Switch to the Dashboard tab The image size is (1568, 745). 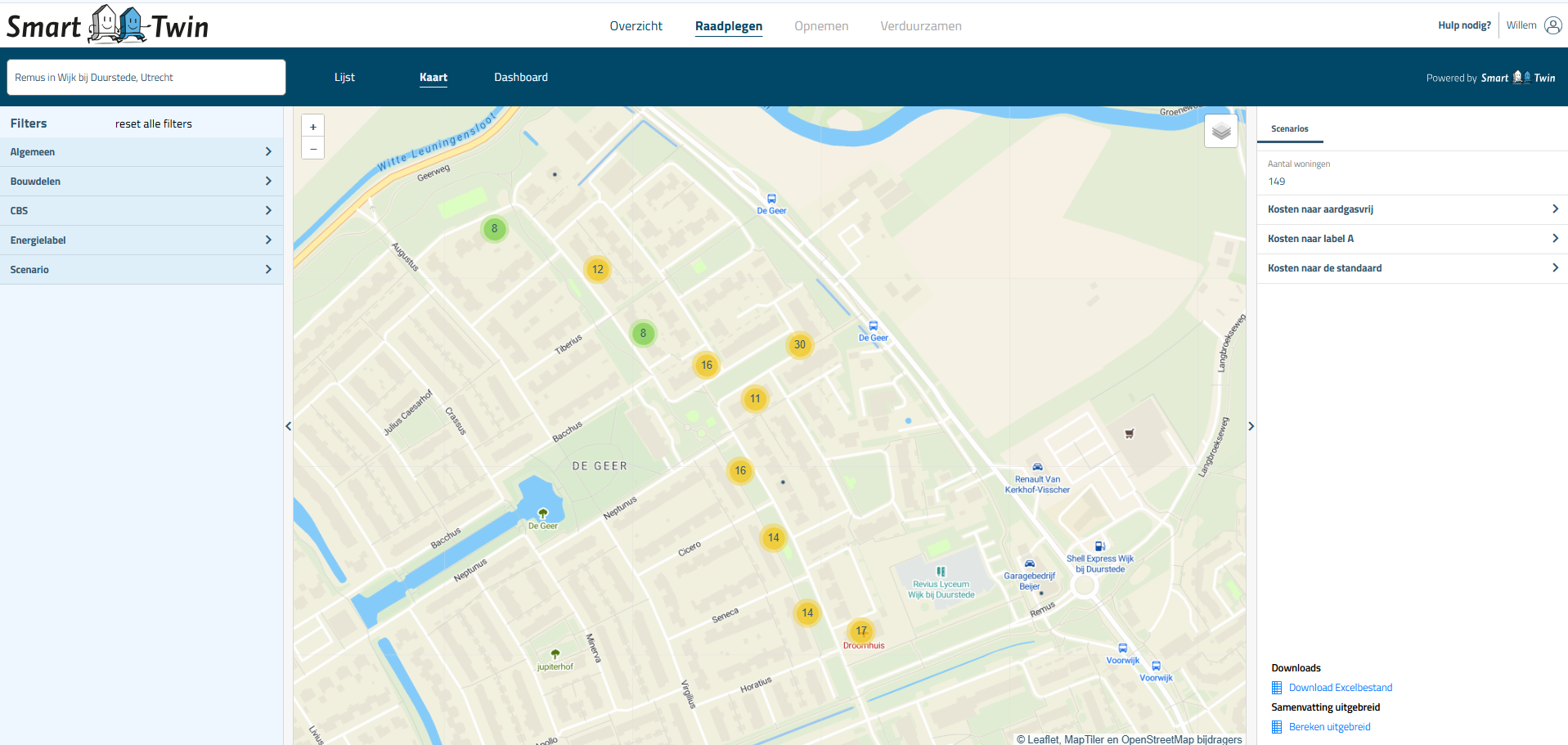[x=520, y=78]
